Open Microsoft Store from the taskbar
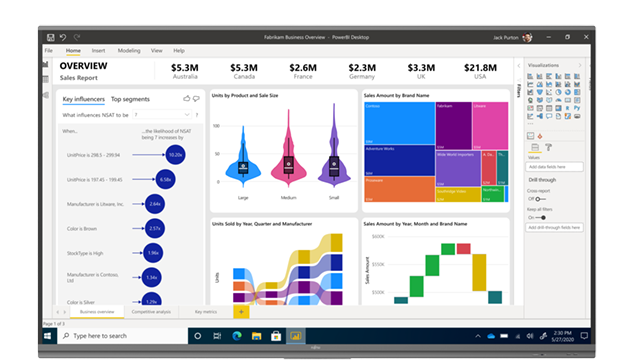This screenshot has height=360, width=640. coord(276,336)
